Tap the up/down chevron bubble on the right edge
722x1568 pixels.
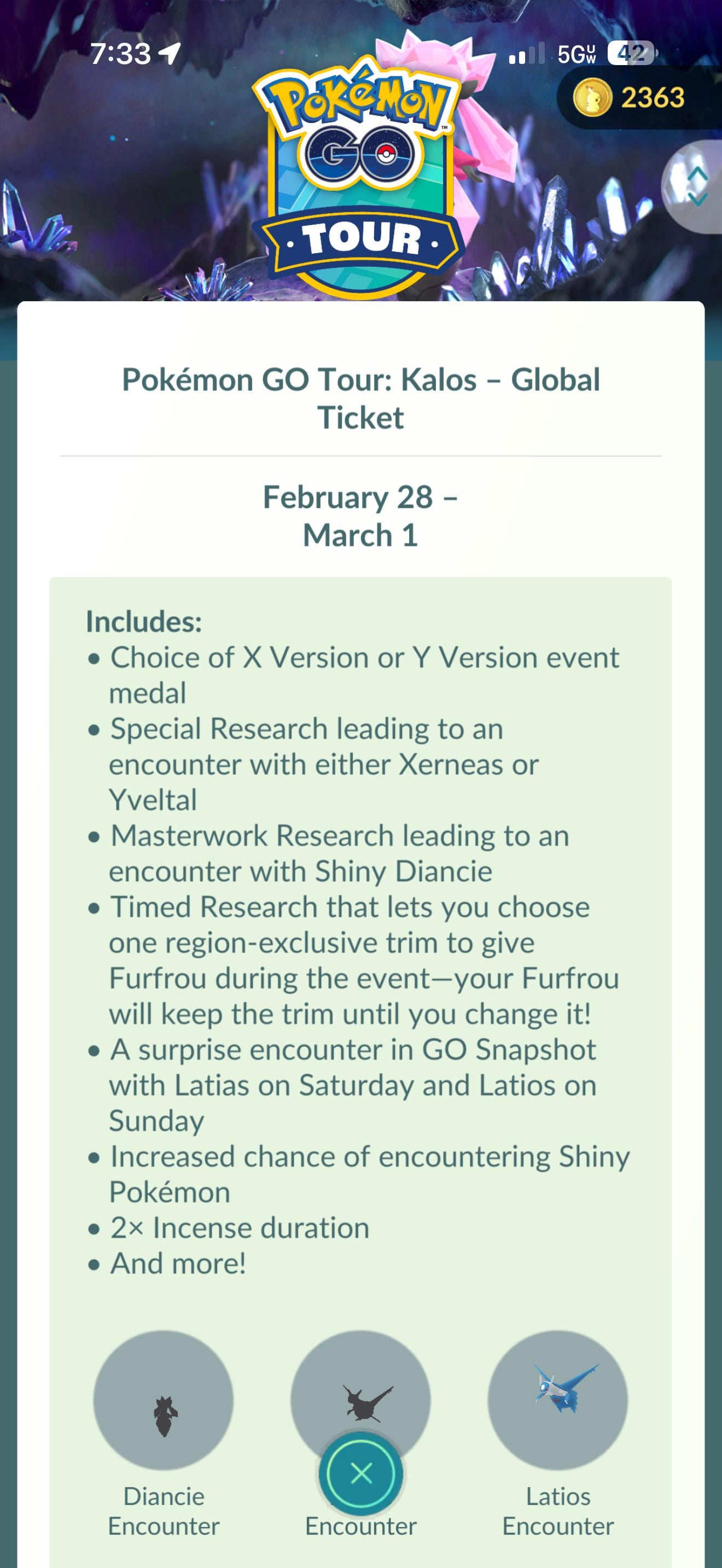[696, 186]
